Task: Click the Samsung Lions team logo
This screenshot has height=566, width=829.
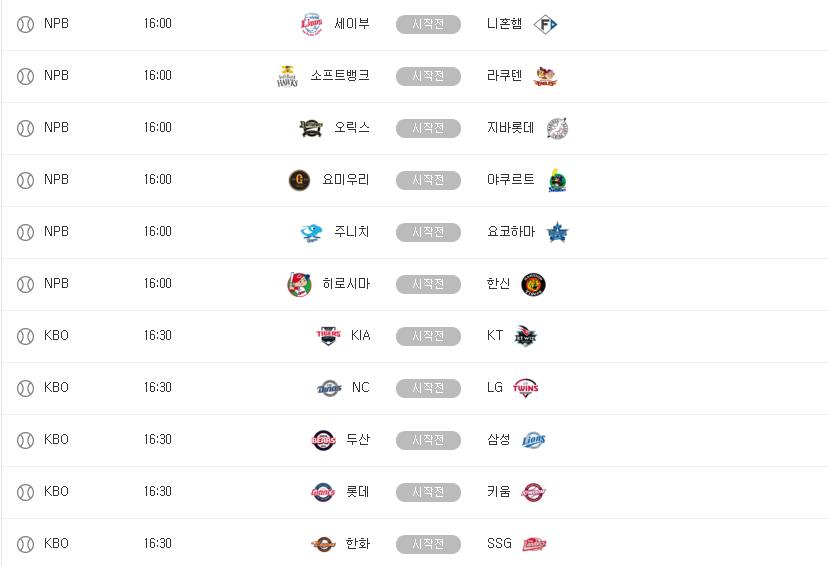Action: tap(534, 440)
